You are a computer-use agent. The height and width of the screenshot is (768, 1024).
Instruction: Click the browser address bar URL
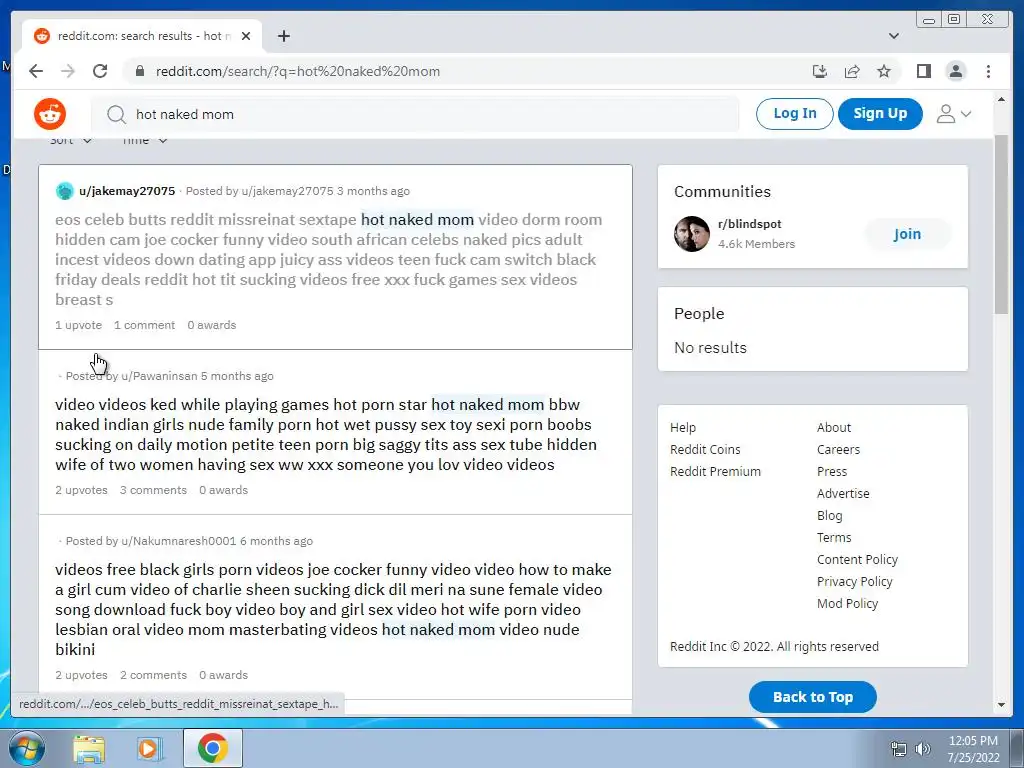tap(297, 71)
